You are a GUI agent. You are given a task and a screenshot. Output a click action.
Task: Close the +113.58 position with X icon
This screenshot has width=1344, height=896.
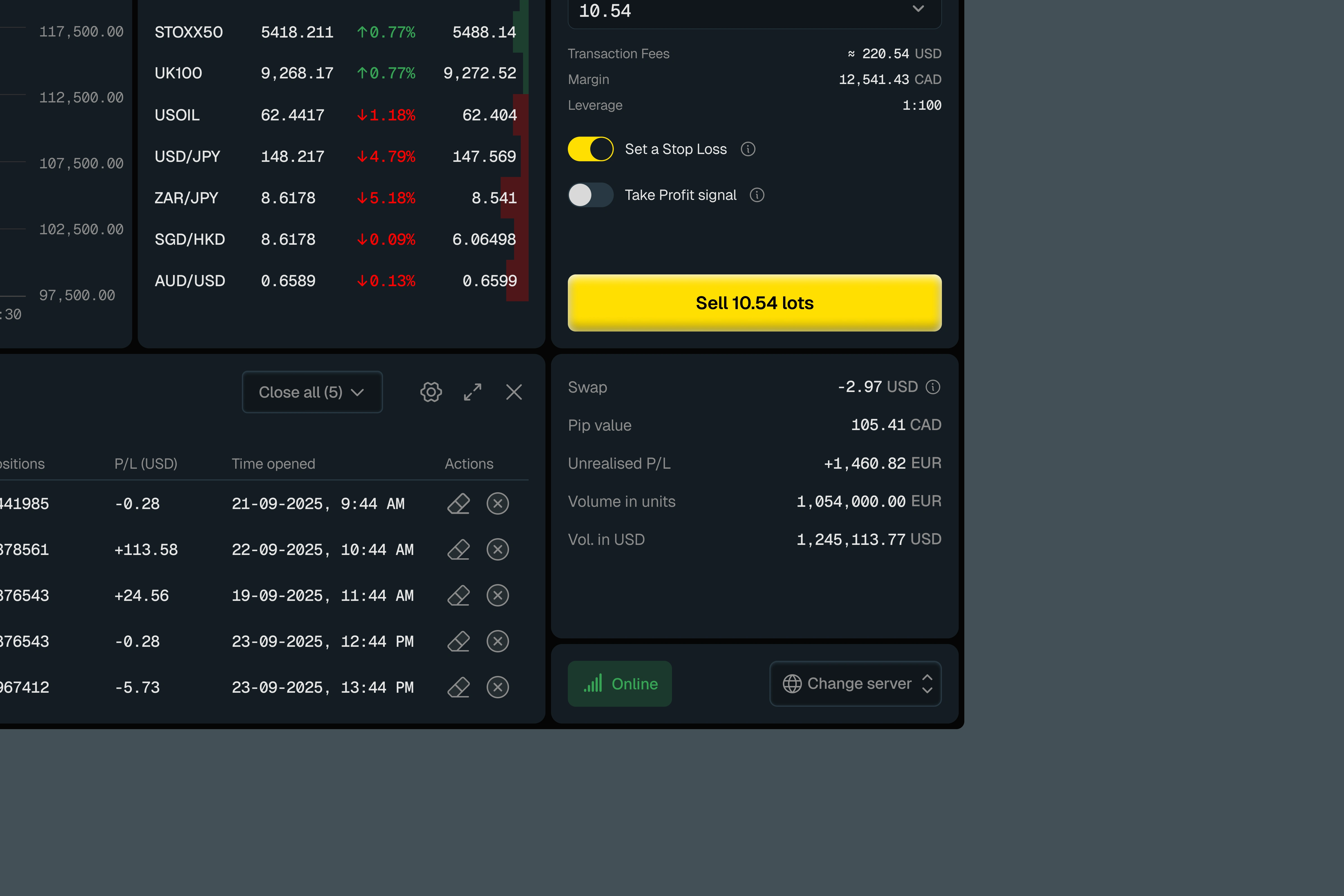pos(498,550)
